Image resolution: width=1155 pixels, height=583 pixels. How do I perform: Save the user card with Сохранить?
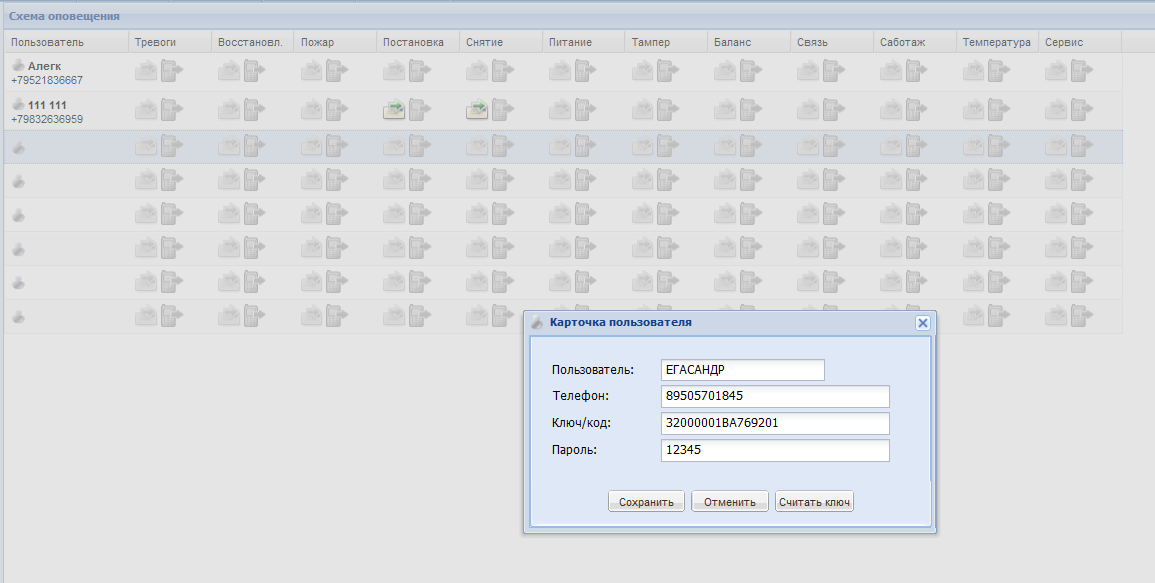[646, 502]
